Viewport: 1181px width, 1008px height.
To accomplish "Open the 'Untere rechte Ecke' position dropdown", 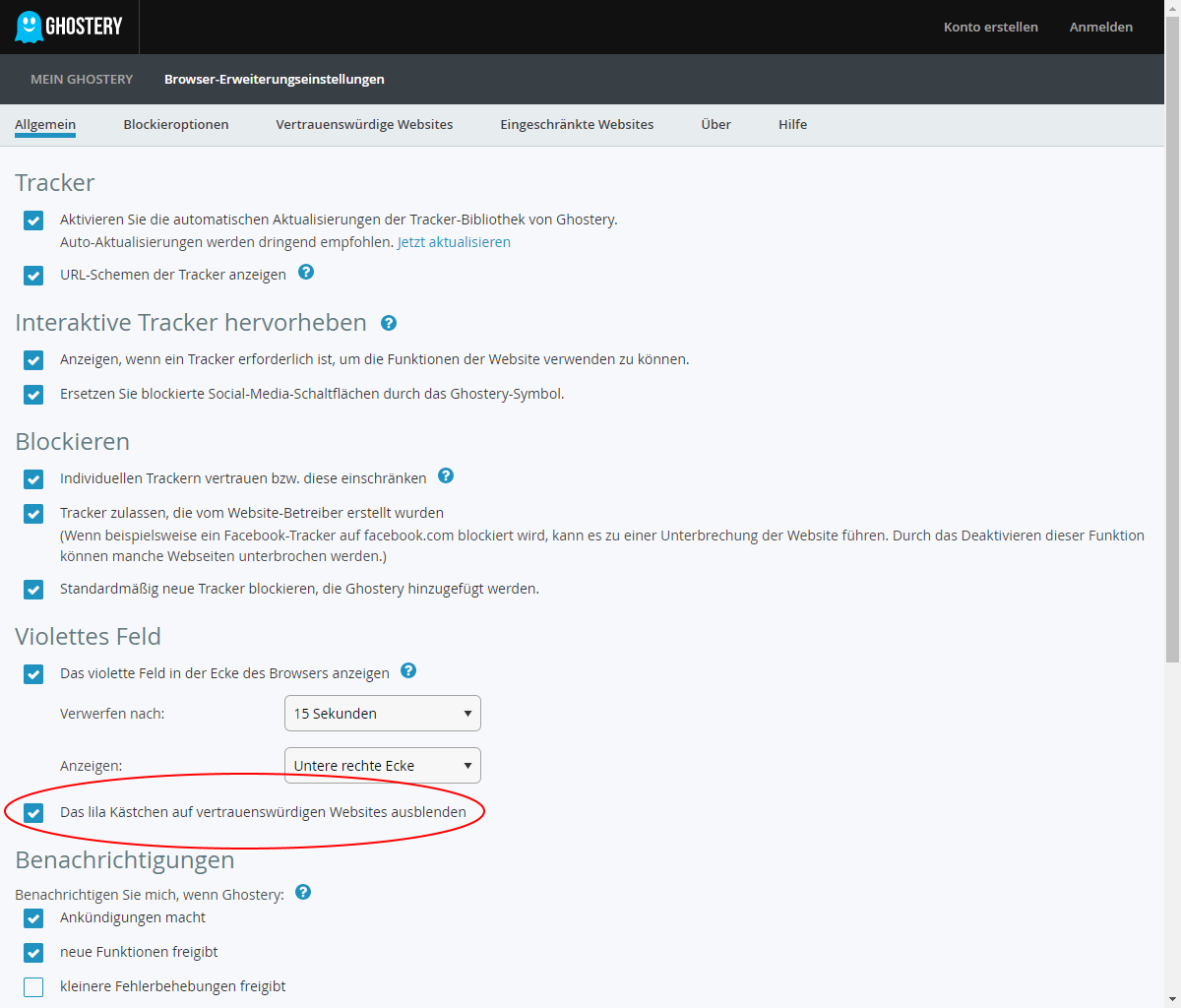I will 383,766.
